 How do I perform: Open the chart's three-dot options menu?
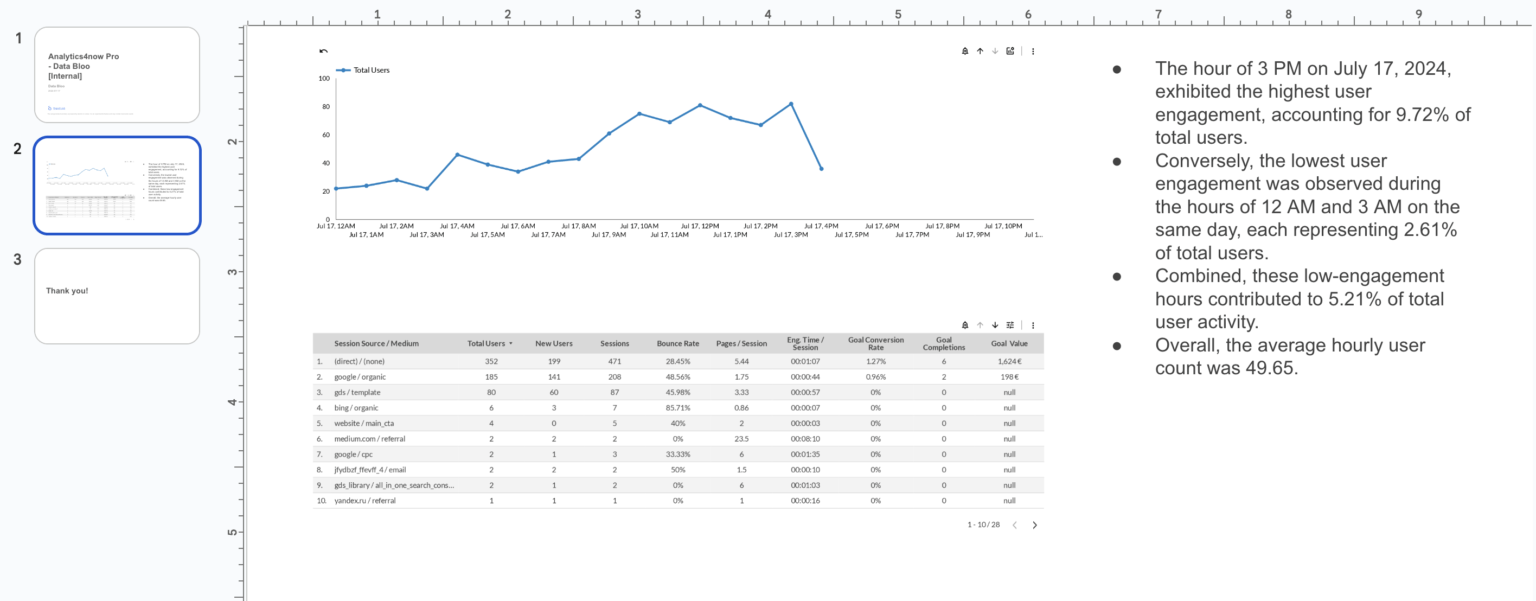[x=1033, y=51]
